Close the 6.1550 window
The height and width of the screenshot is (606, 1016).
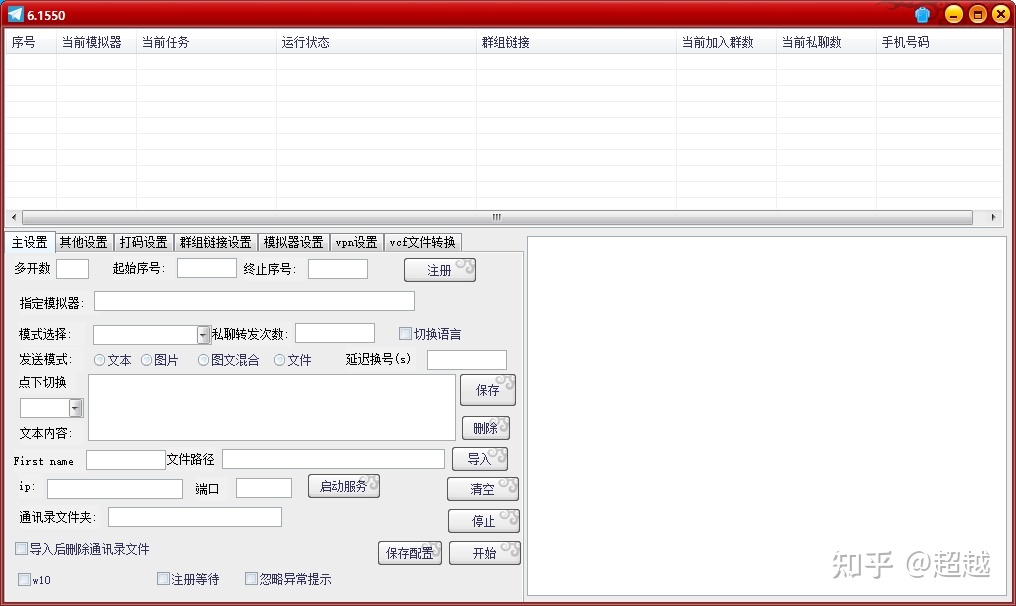point(1000,14)
